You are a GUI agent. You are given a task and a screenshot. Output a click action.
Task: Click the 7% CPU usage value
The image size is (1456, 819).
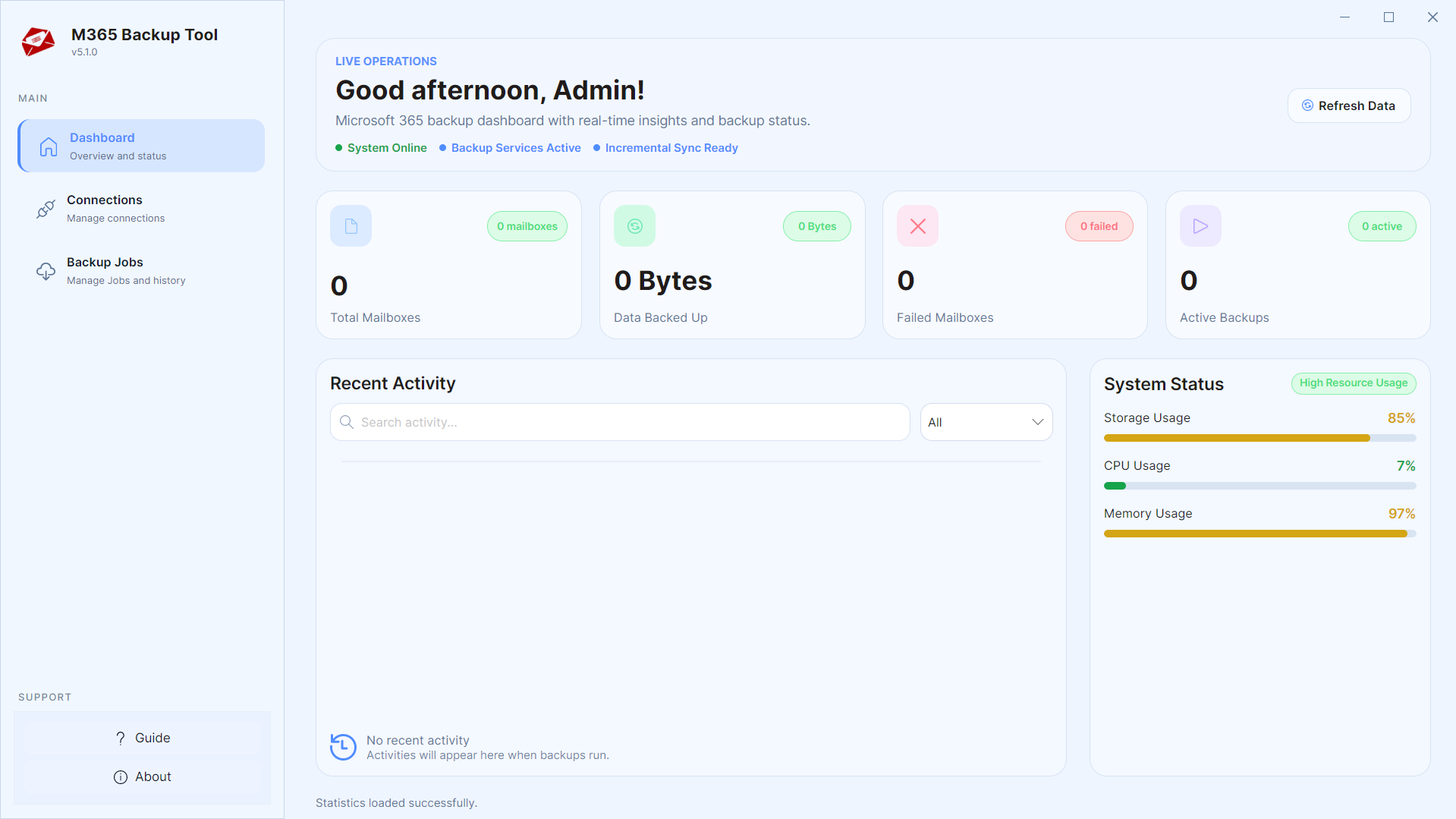(1406, 466)
